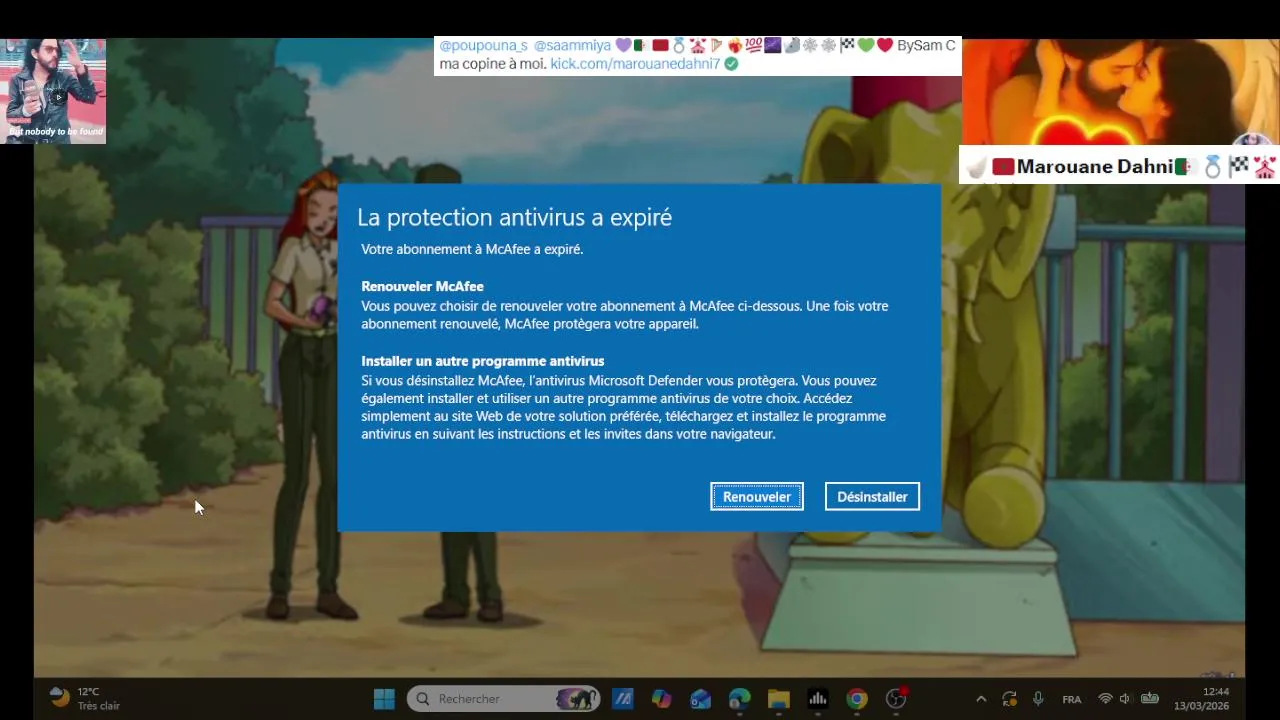Screen dimensions: 1280x720
Task: Click the Marouane Dahni name banner
Action: pyautogui.click(x=1119, y=166)
